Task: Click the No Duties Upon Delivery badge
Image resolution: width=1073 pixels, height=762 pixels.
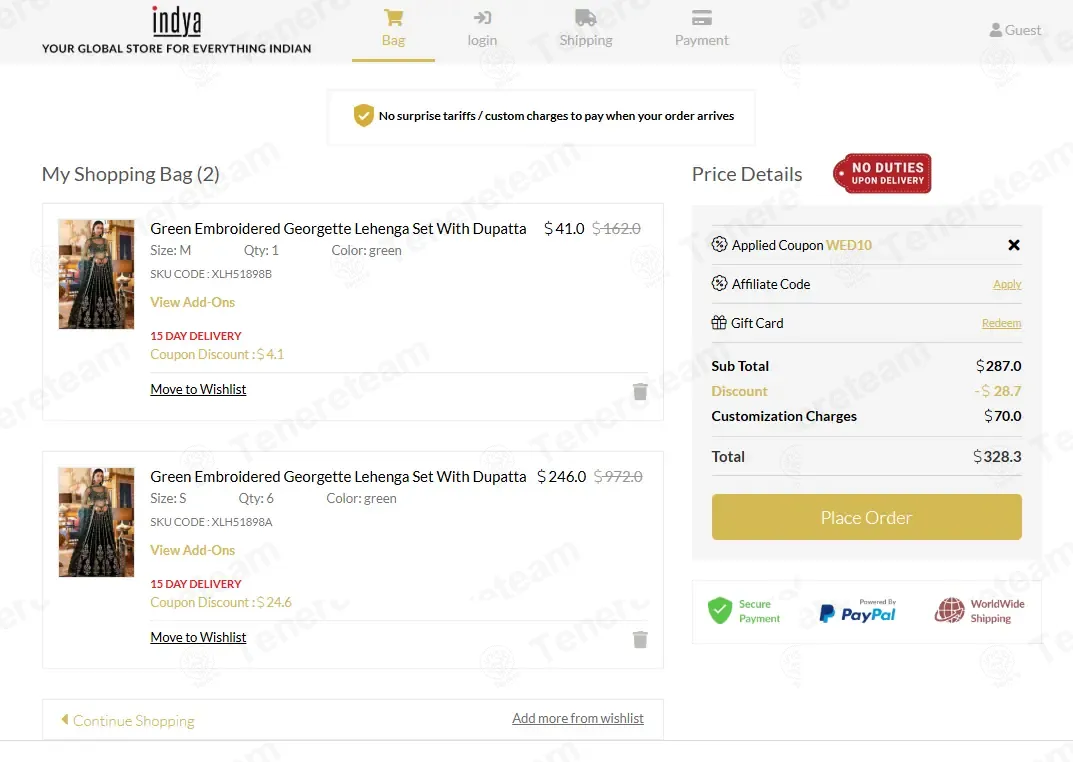Action: pos(882,174)
